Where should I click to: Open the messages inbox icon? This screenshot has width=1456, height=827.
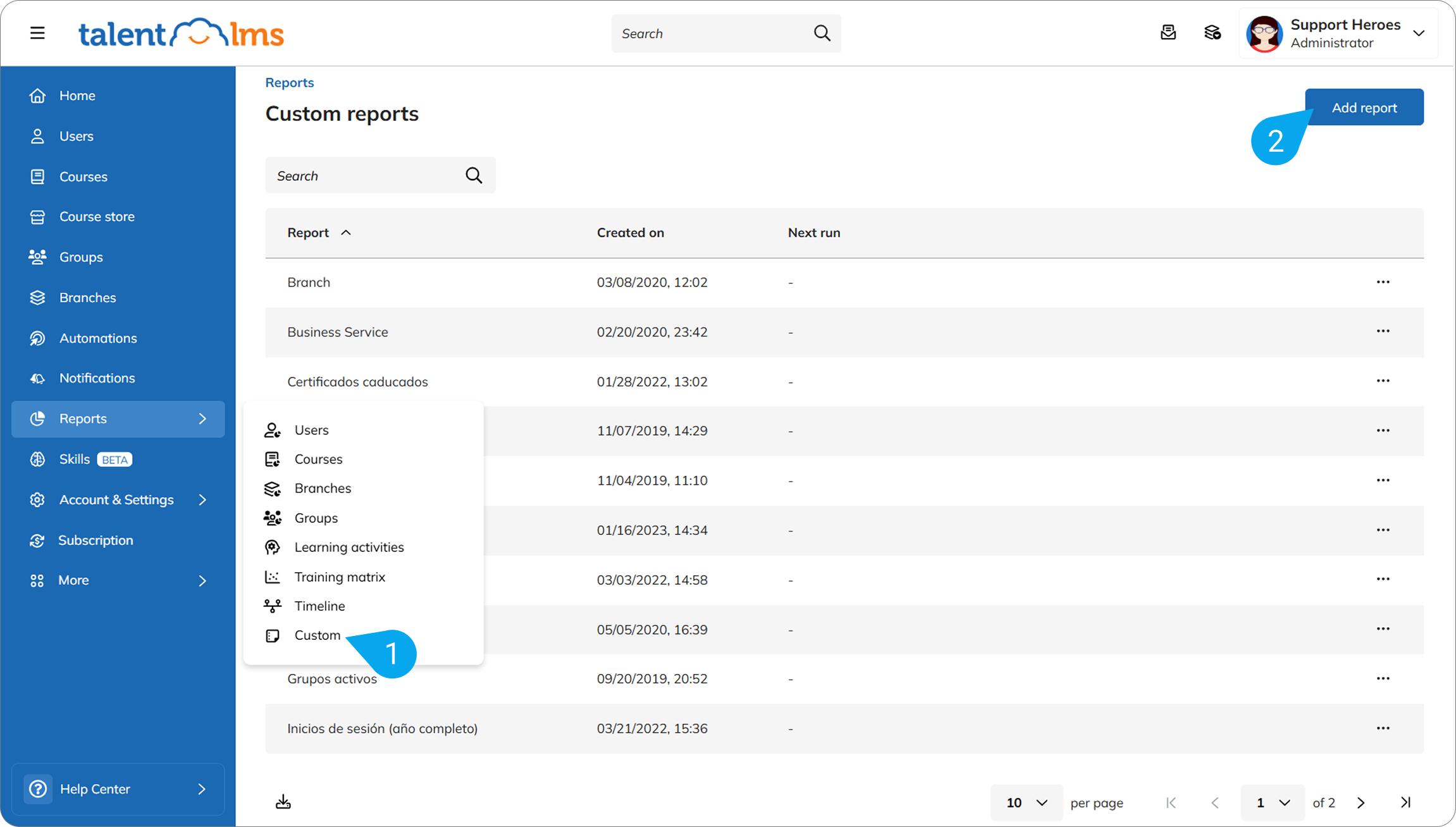point(1168,33)
